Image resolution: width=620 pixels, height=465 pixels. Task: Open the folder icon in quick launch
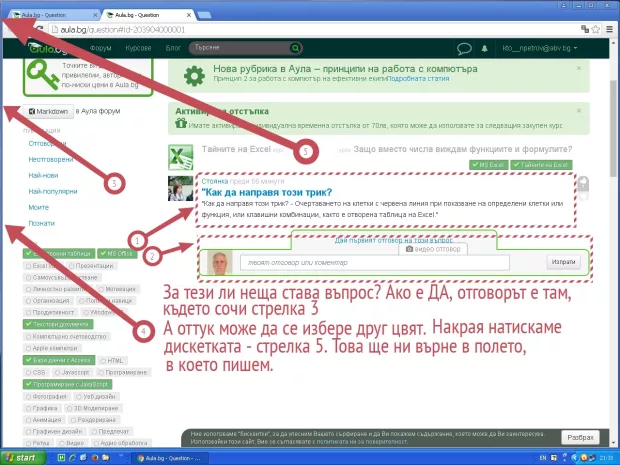click(105, 458)
